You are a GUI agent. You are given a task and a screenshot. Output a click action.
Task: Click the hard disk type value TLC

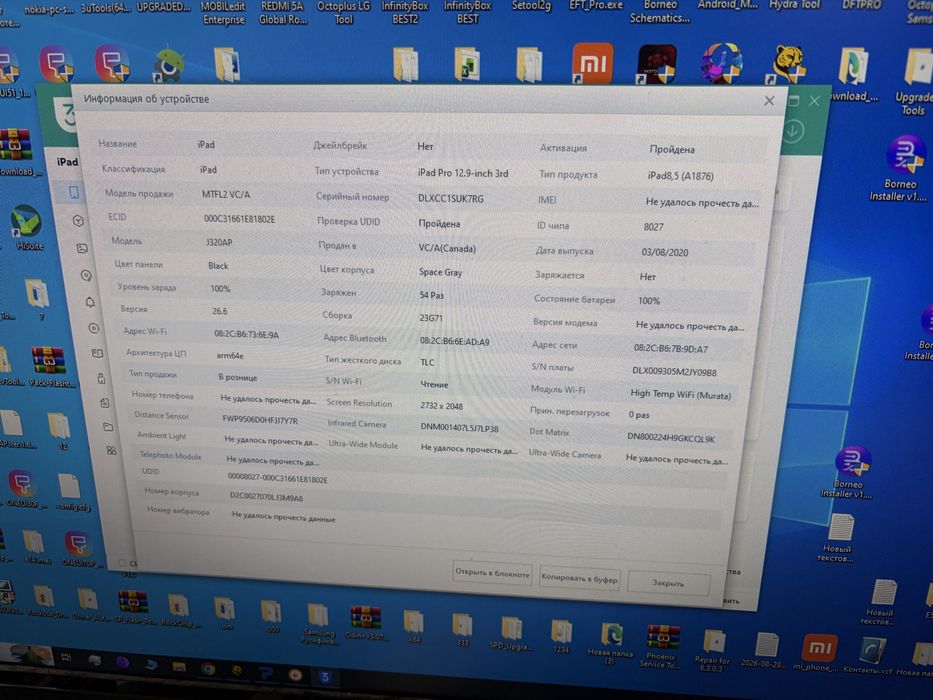tap(427, 362)
